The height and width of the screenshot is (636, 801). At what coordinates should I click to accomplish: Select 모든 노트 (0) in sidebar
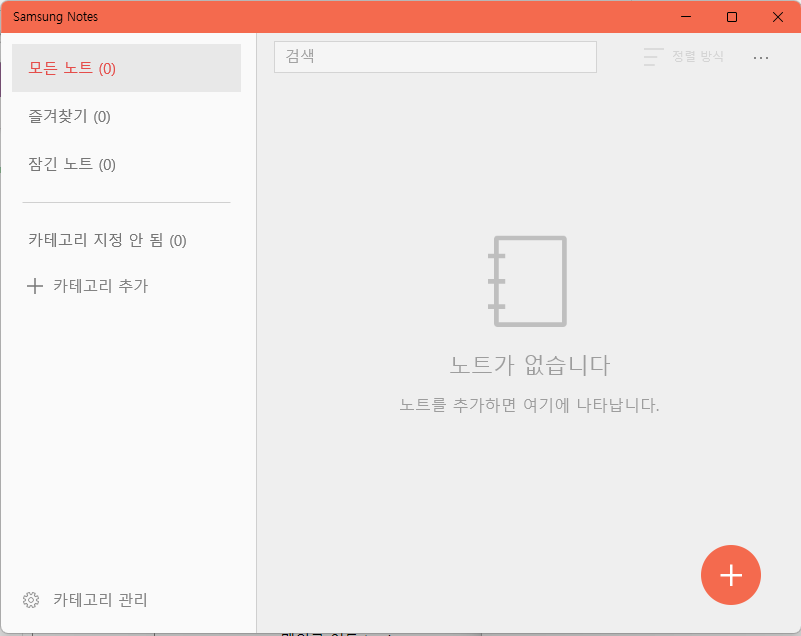(x=126, y=68)
